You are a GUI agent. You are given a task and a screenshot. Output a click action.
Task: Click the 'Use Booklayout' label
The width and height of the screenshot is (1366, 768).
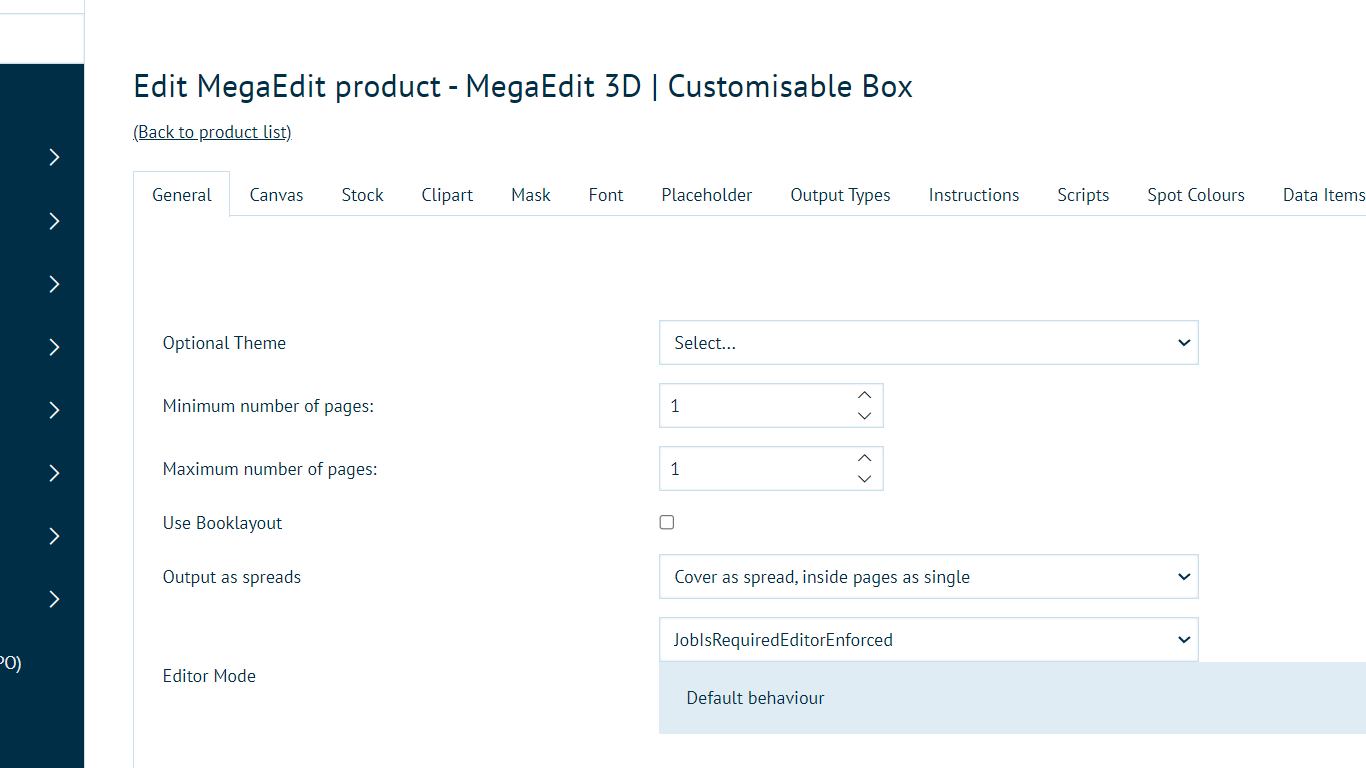pyautogui.click(x=223, y=523)
